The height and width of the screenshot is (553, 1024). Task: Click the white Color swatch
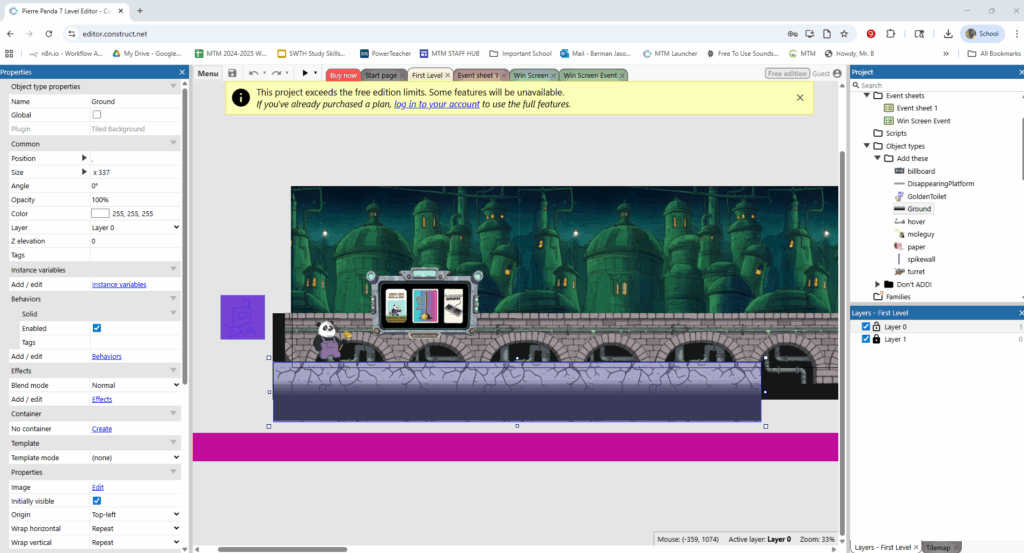coord(100,213)
